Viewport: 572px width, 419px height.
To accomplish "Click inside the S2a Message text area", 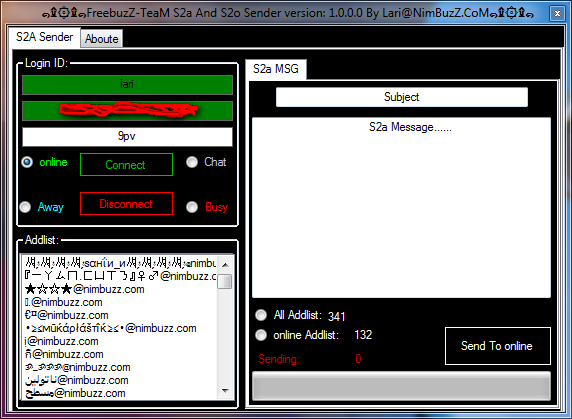I will 401,207.
